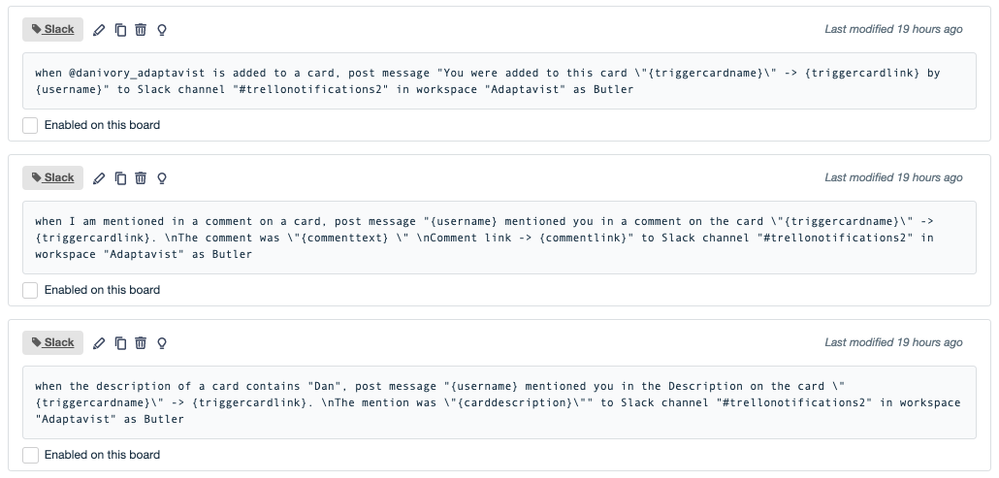Screen dimensions: 999x478
Task: Trash the mentioned-in-comment rule
Action: click(x=141, y=178)
